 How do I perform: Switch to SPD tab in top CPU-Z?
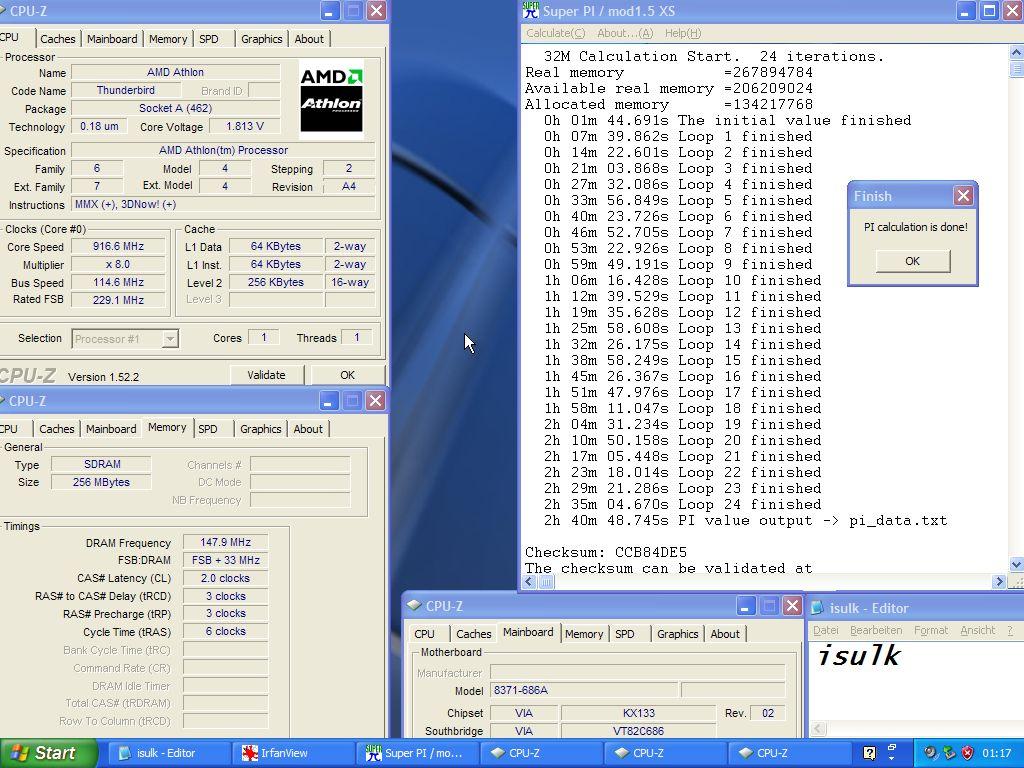pyautogui.click(x=209, y=39)
